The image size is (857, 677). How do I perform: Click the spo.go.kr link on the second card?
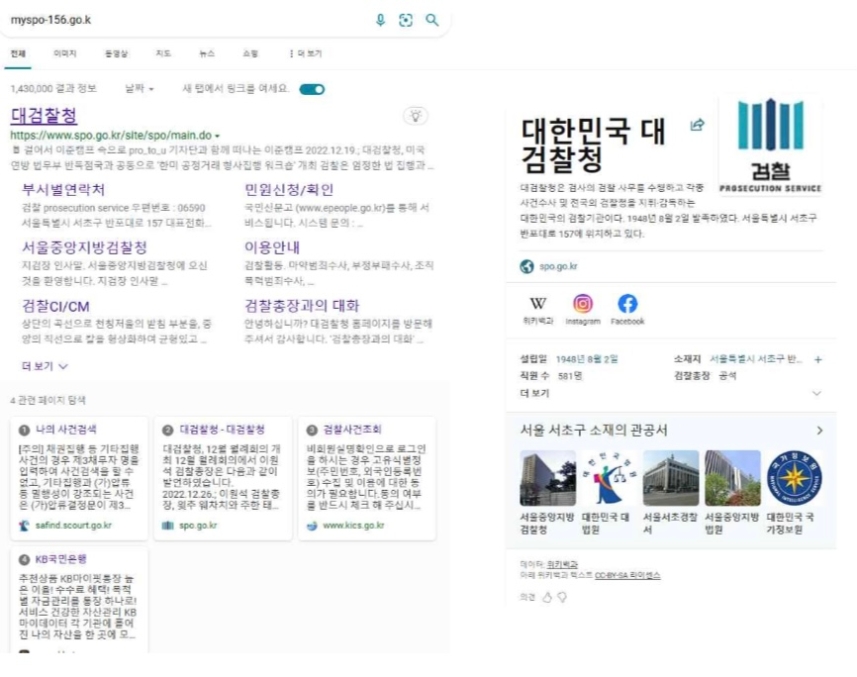click(198, 526)
